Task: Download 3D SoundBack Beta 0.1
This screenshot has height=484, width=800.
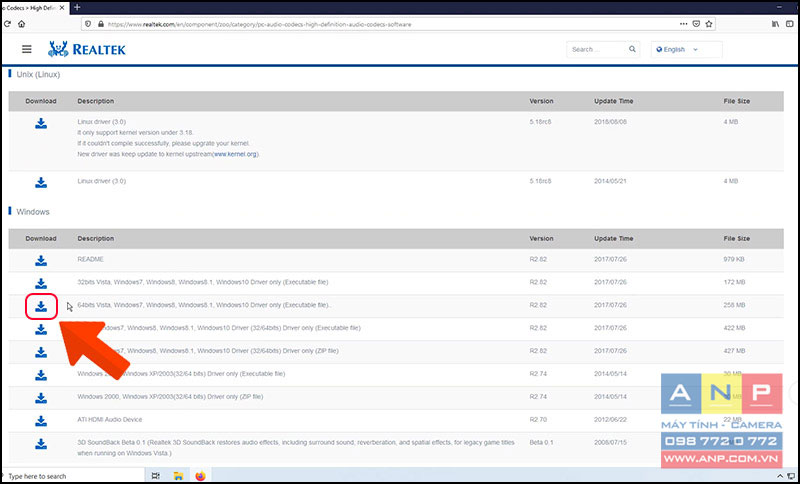Action: click(41, 444)
